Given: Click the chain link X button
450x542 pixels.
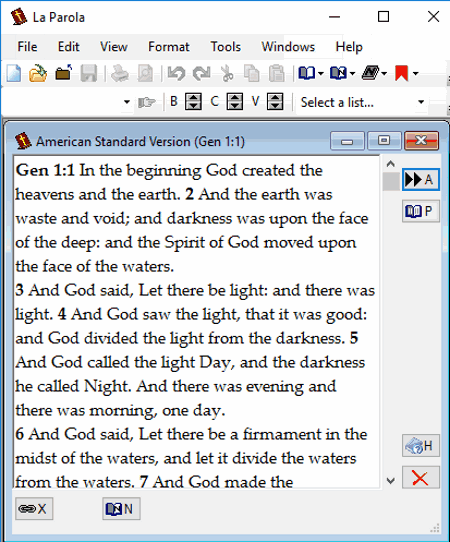Looking at the screenshot, I should [x=34, y=509].
